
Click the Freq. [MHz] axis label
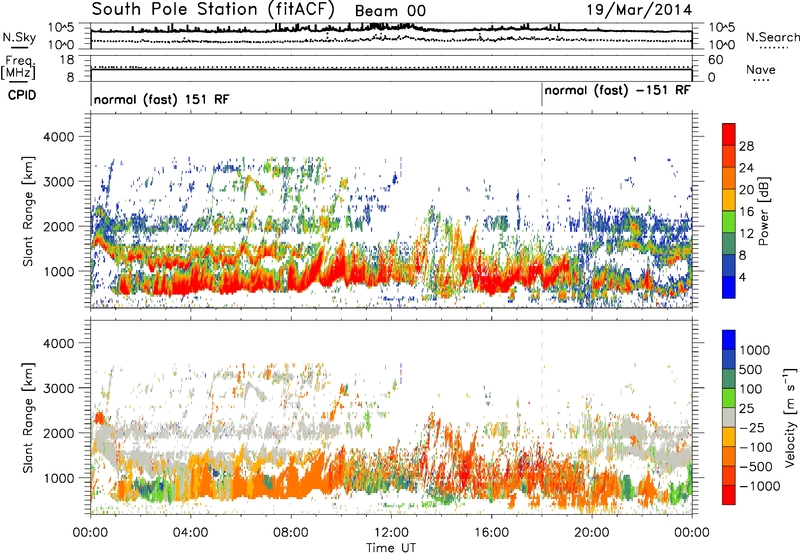click(18, 68)
